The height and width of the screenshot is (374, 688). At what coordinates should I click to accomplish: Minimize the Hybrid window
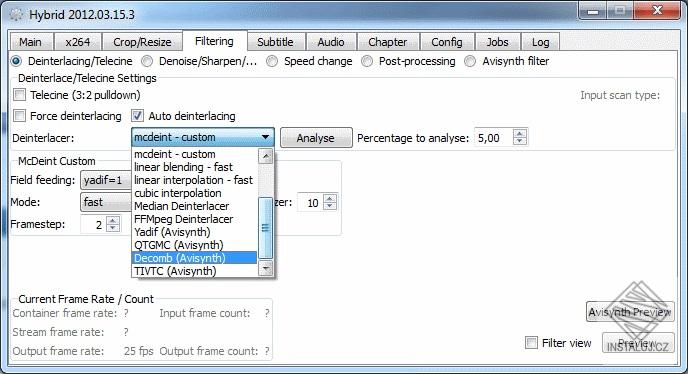[x=593, y=11]
